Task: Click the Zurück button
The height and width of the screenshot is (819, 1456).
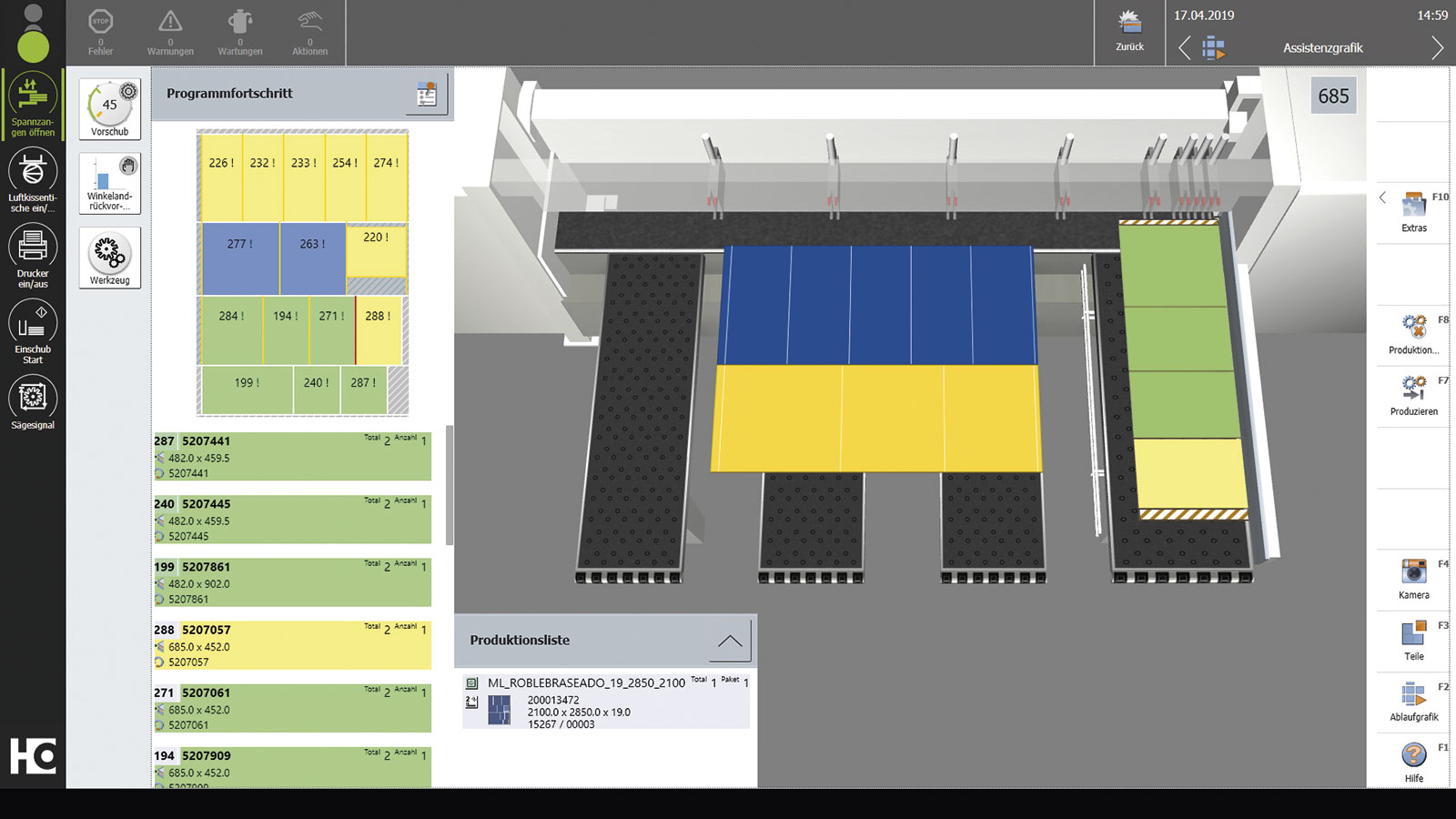Action: tap(1129, 30)
